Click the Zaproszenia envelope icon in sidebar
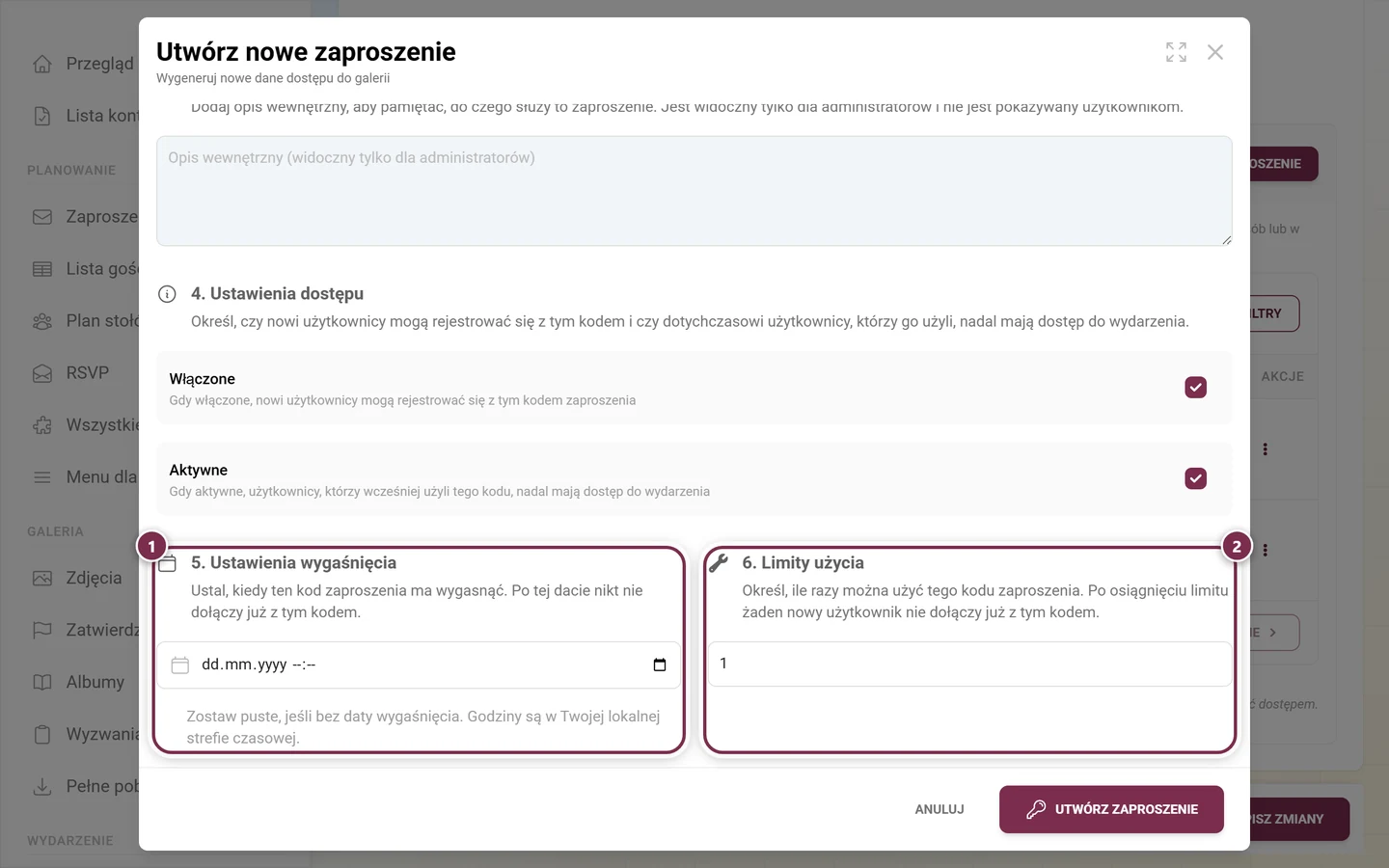Viewport: 1389px width, 868px height. (x=42, y=217)
